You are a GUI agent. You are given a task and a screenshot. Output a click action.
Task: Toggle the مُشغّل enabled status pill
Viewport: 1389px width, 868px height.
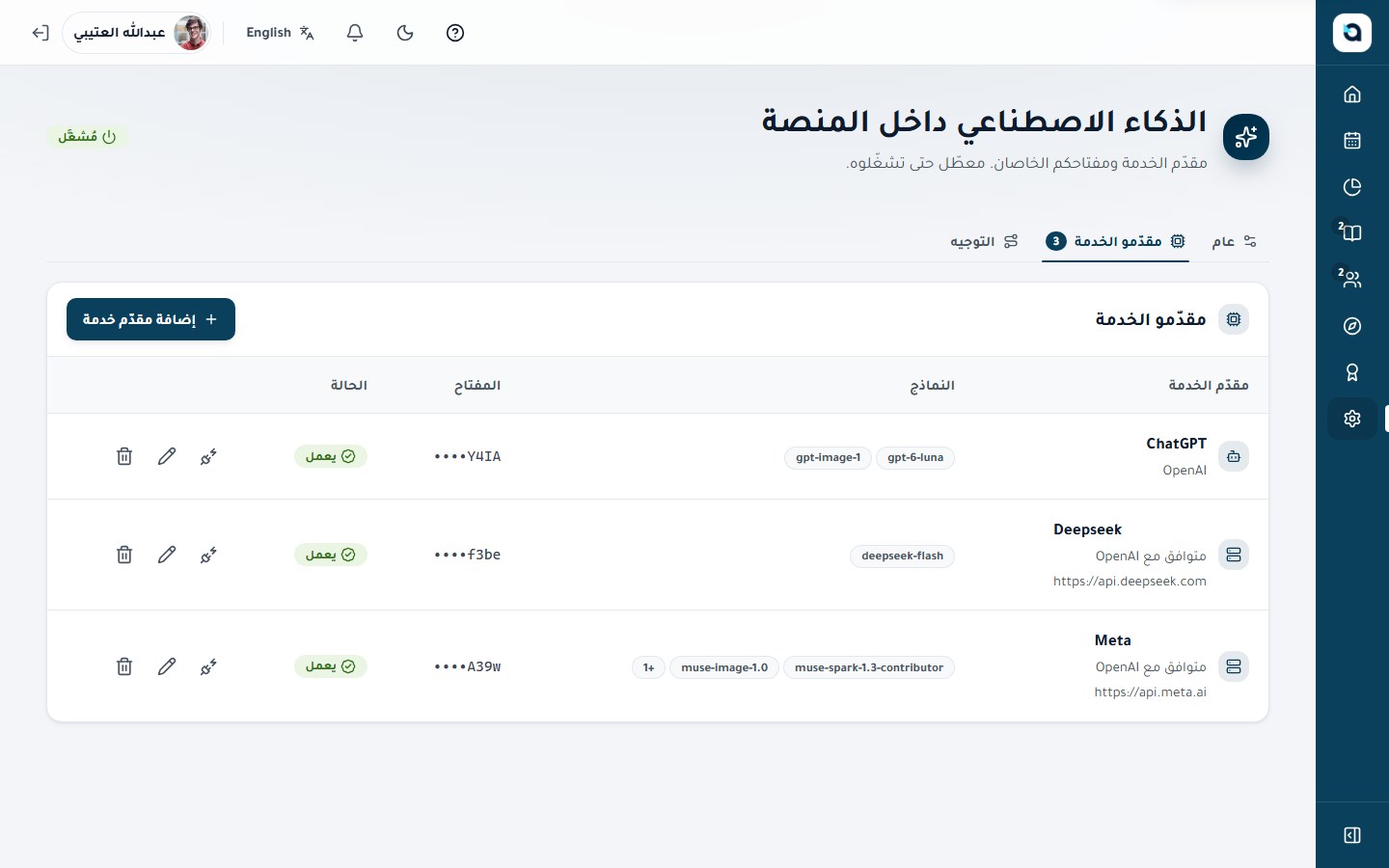[87, 137]
